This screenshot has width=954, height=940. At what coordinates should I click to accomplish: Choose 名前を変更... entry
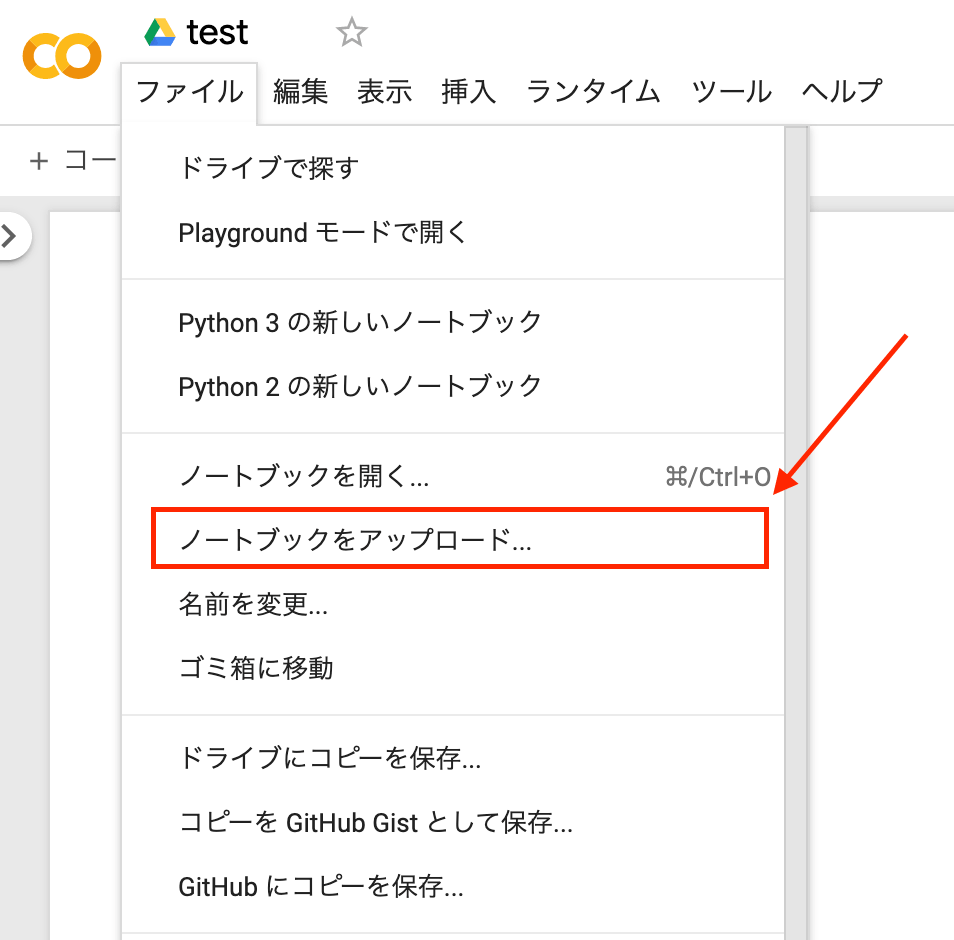453,604
